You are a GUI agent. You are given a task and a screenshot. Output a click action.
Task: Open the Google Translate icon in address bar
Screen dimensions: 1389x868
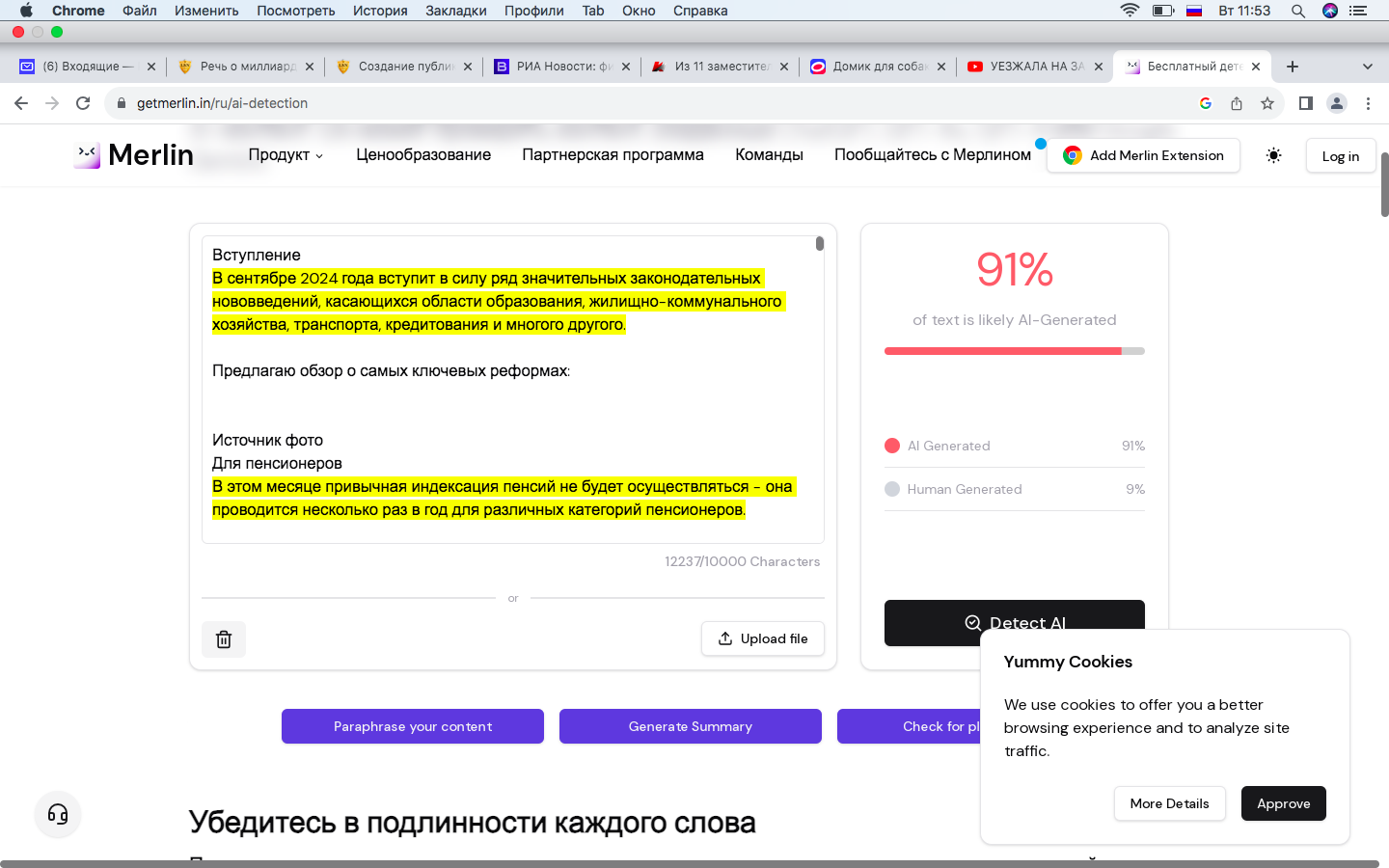(x=1206, y=103)
